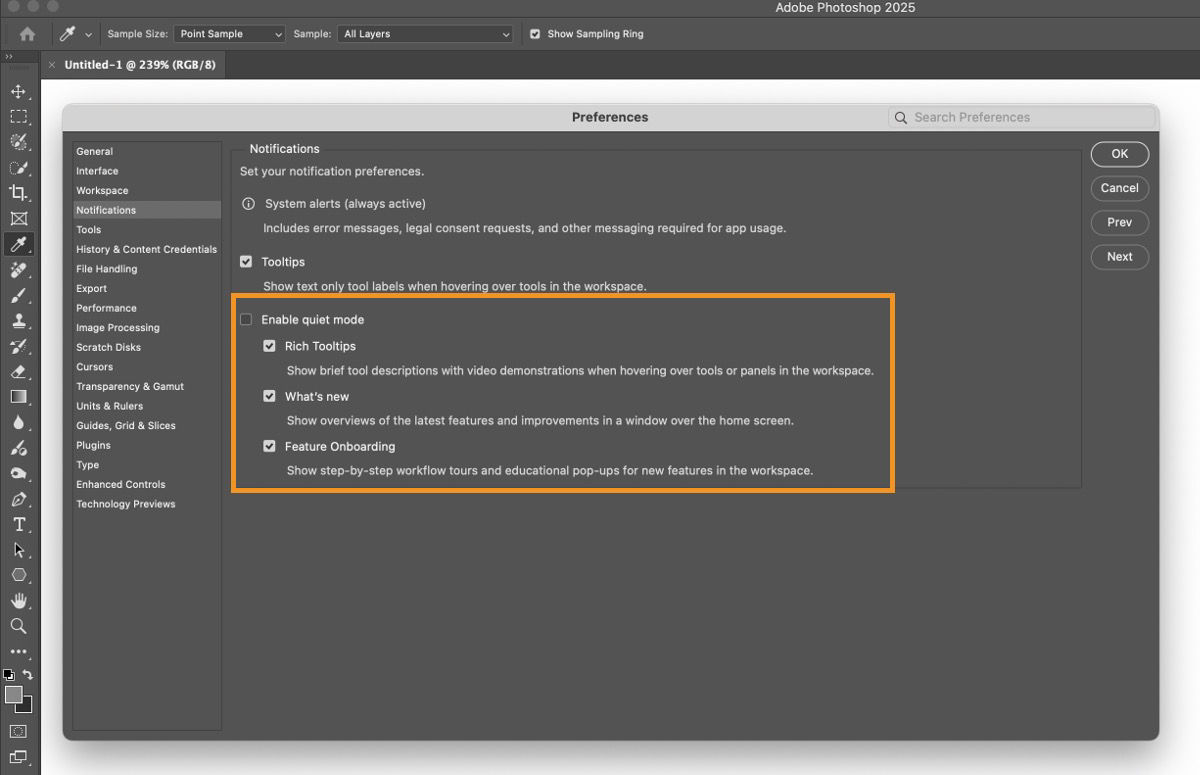This screenshot has height=775, width=1200.
Task: Open the Sample dropdown showing All Layers
Action: tap(424, 33)
